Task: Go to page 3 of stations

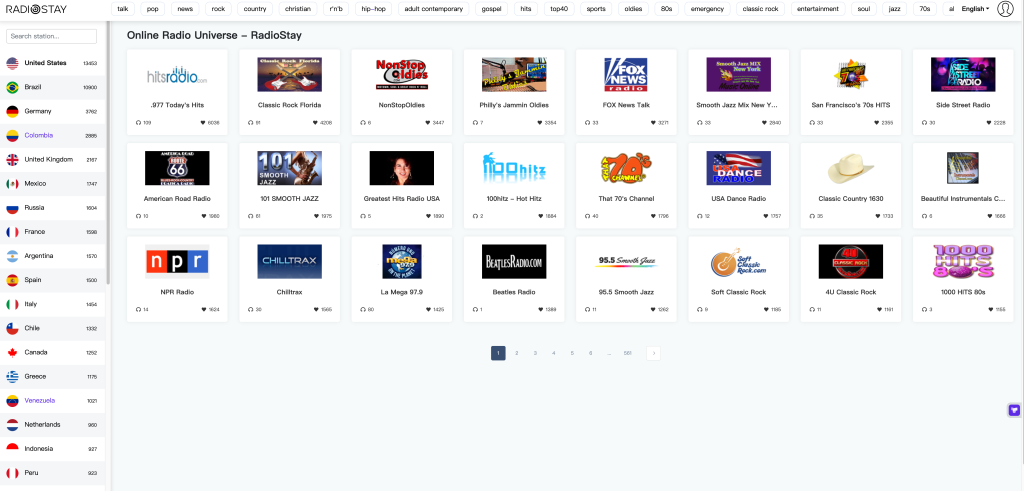Action: coord(535,353)
